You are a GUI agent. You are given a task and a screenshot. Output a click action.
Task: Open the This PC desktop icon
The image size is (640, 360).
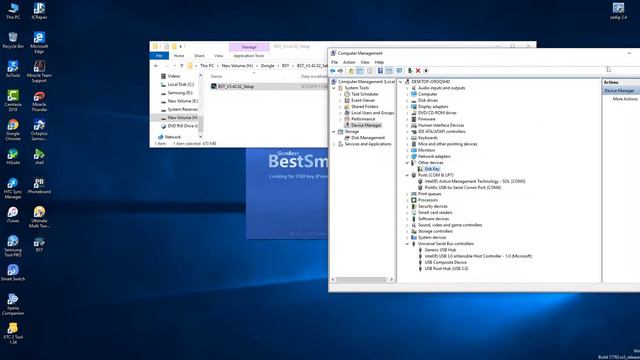tap(13, 11)
